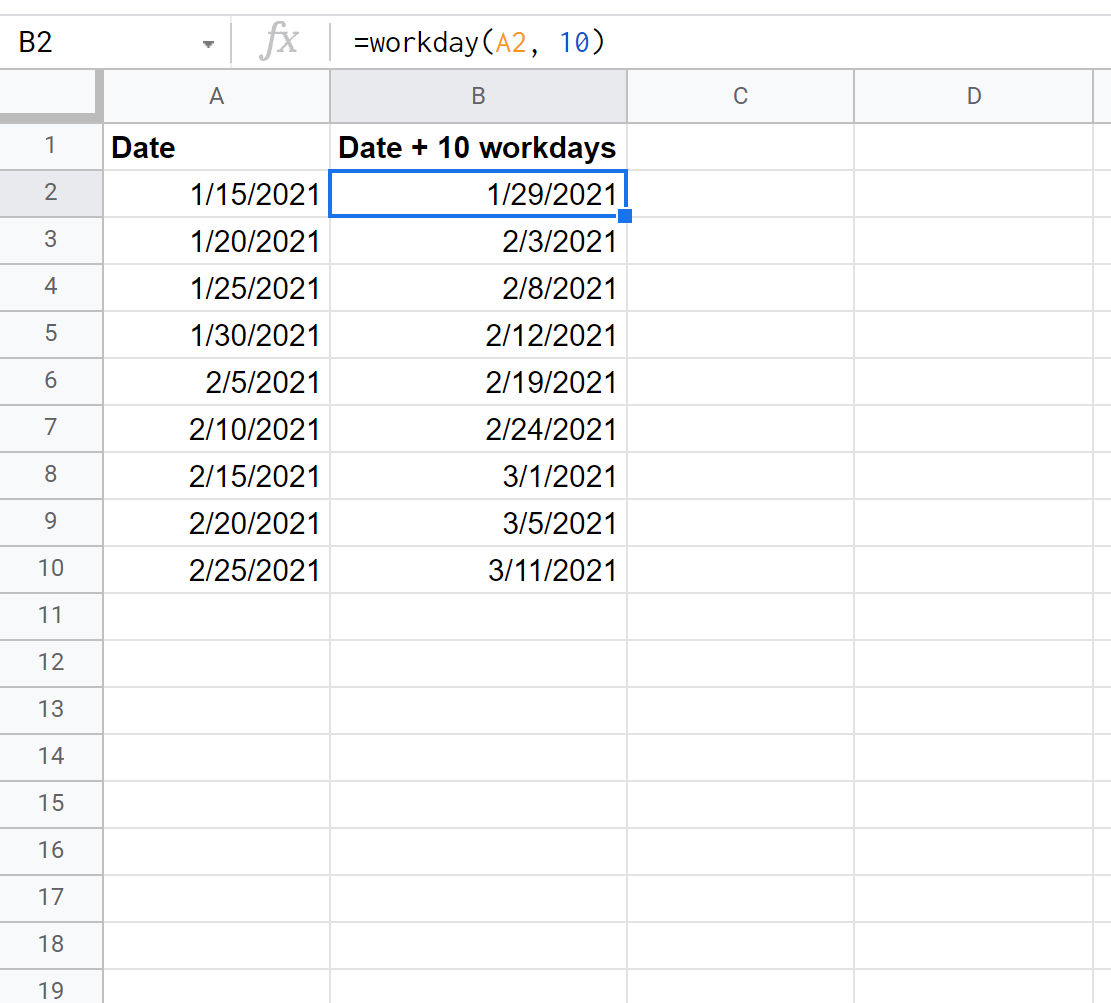Click empty cell C5
This screenshot has height=1003, width=1111.
(740, 335)
